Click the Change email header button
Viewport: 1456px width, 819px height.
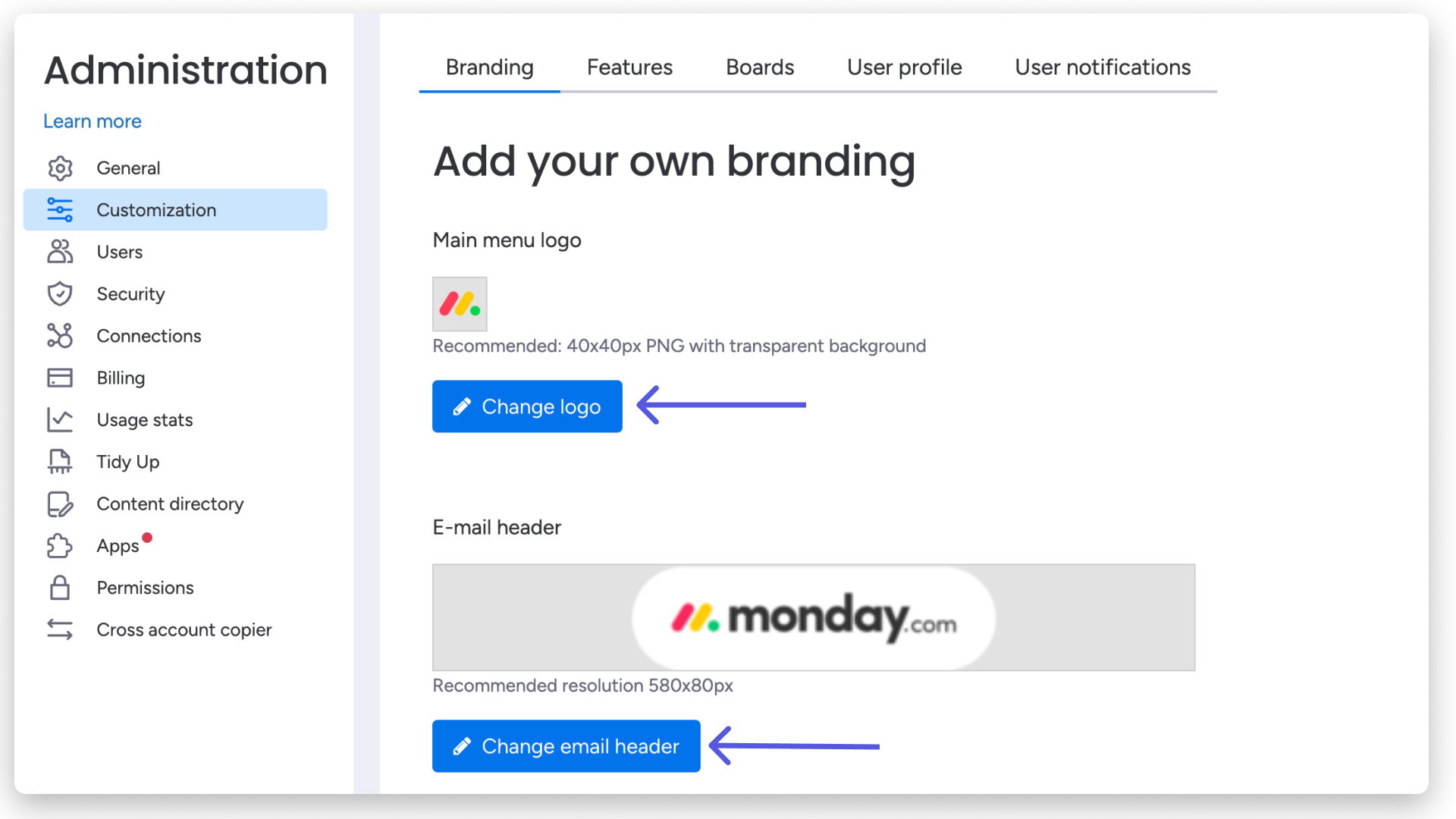pos(566,746)
